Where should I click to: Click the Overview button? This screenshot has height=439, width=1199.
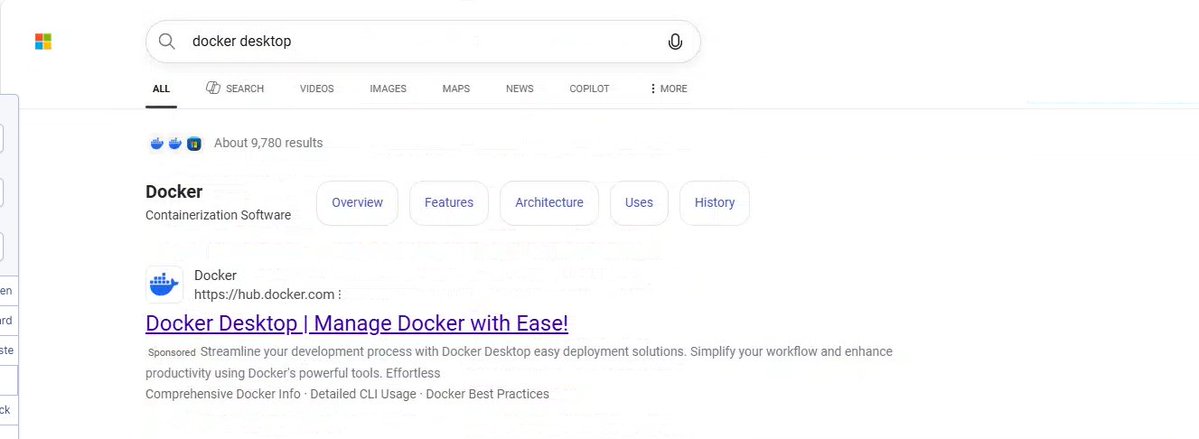[x=357, y=203]
